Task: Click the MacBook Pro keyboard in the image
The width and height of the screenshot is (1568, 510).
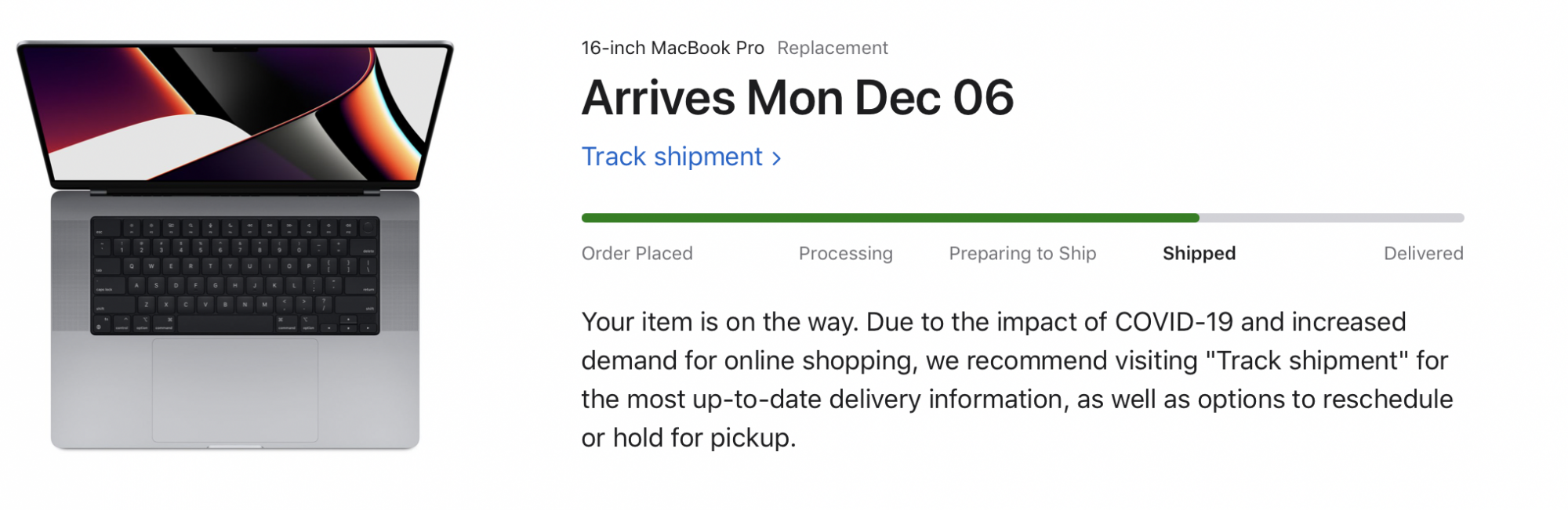Action: tap(234, 275)
